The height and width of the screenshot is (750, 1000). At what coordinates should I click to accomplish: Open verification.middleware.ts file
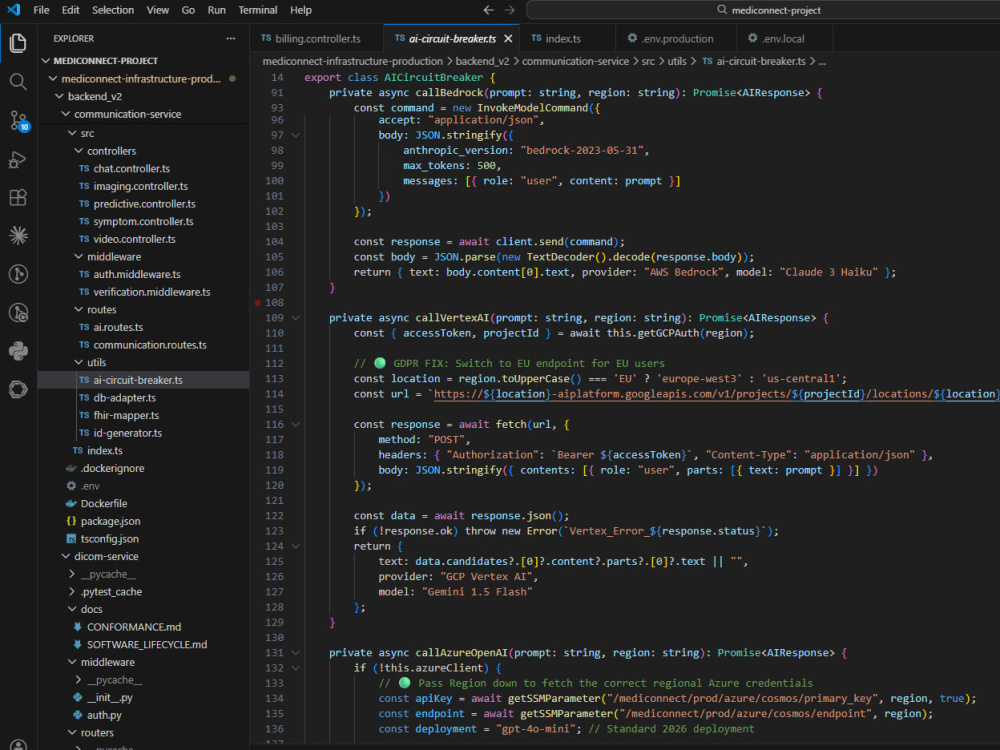pyautogui.click(x=152, y=291)
